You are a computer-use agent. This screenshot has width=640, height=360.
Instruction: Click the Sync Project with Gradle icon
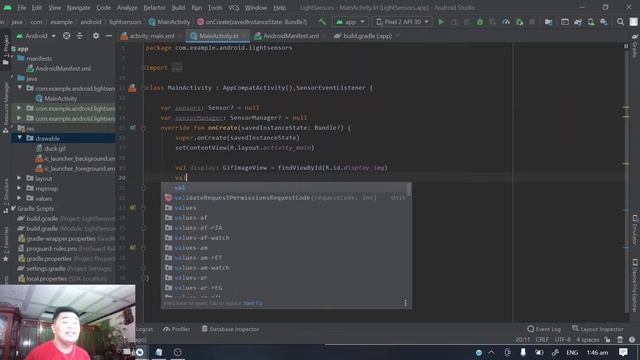(x=578, y=22)
